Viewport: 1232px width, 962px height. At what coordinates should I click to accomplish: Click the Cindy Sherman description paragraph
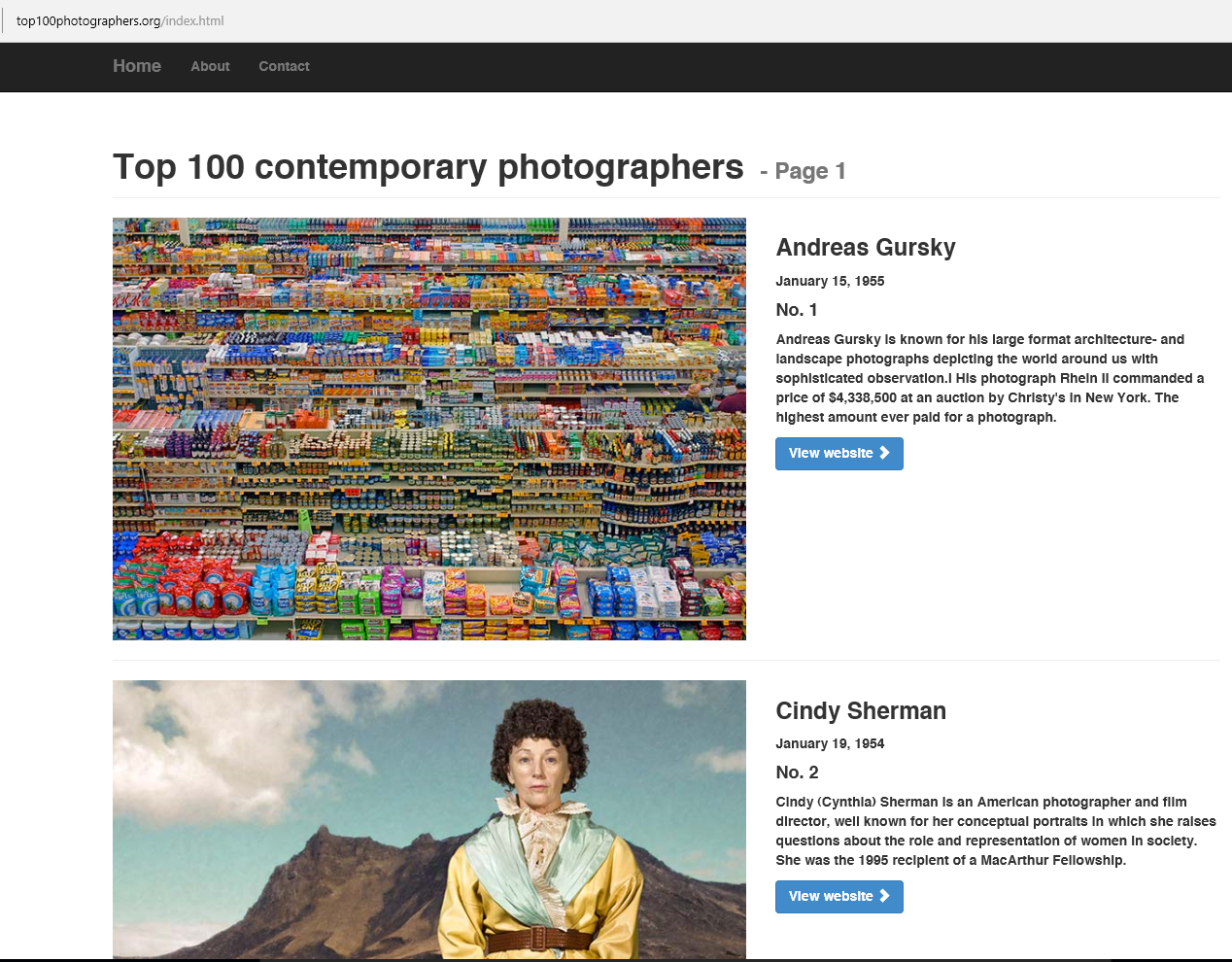click(x=996, y=831)
